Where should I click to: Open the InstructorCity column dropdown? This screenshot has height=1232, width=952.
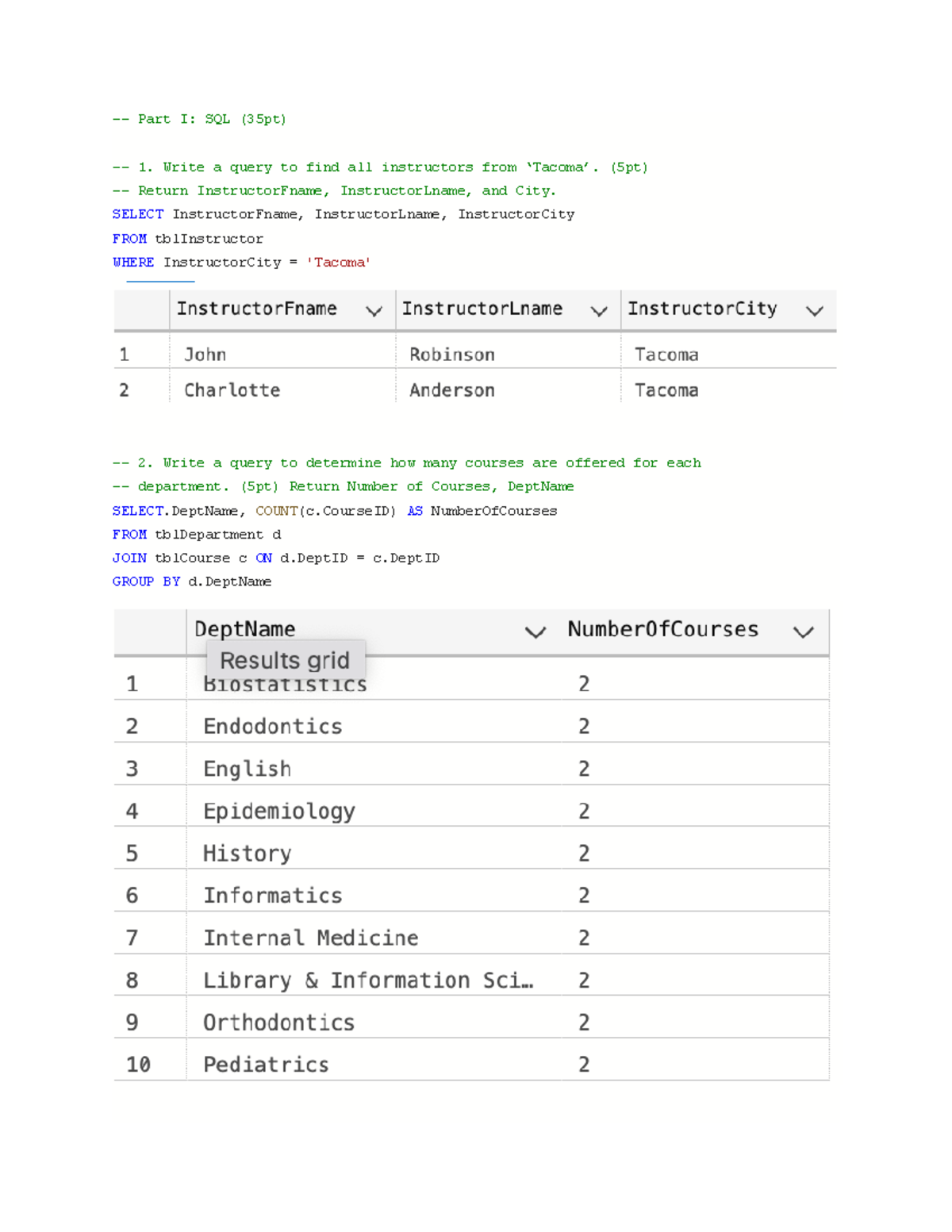point(816,310)
